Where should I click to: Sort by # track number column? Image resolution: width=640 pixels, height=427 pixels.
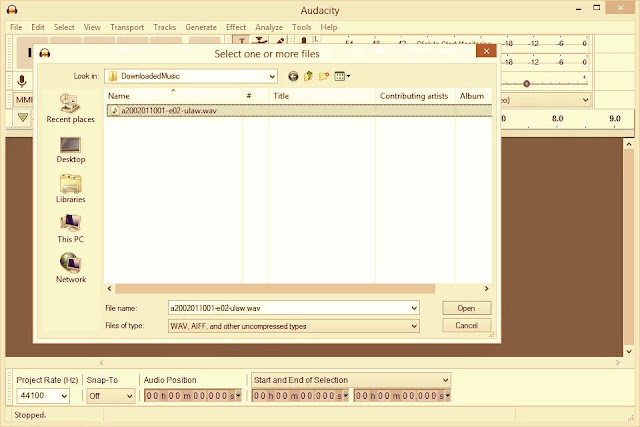click(x=256, y=96)
